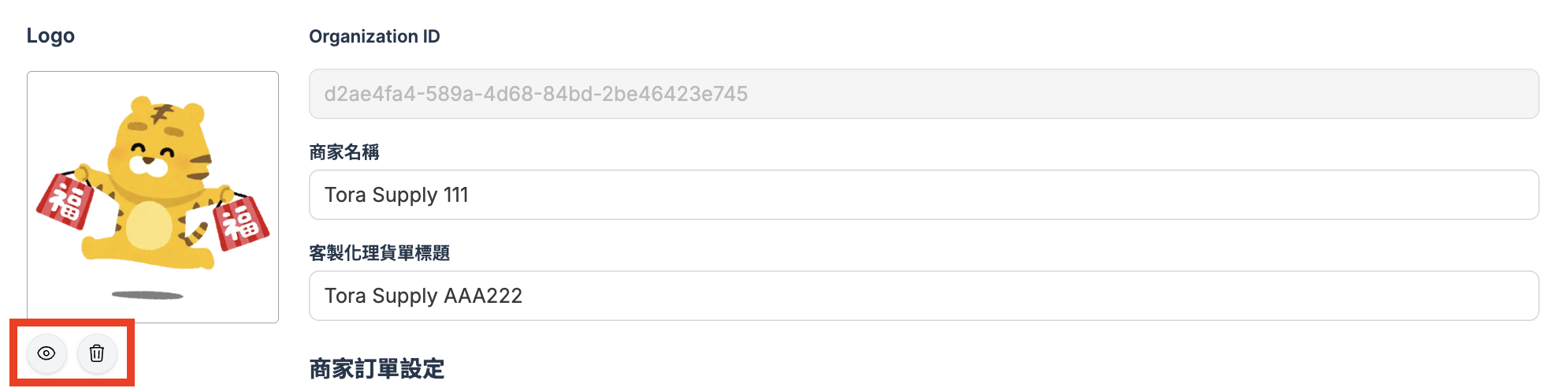Viewport: 1568px width, 388px height.
Task: Focus the 客製化理貨單標題 input field
Action: coord(923,296)
